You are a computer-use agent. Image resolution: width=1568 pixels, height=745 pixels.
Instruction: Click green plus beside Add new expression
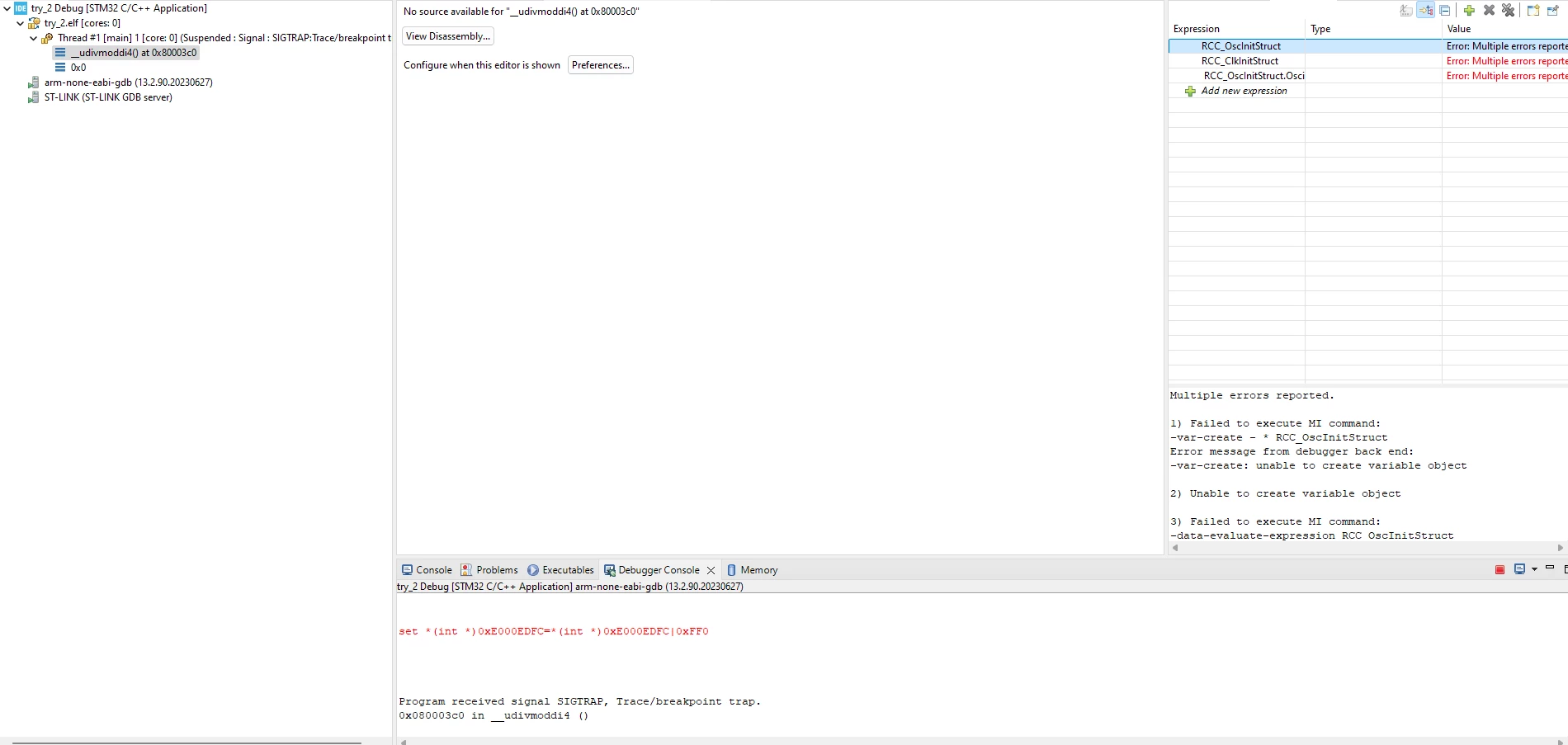(1190, 92)
